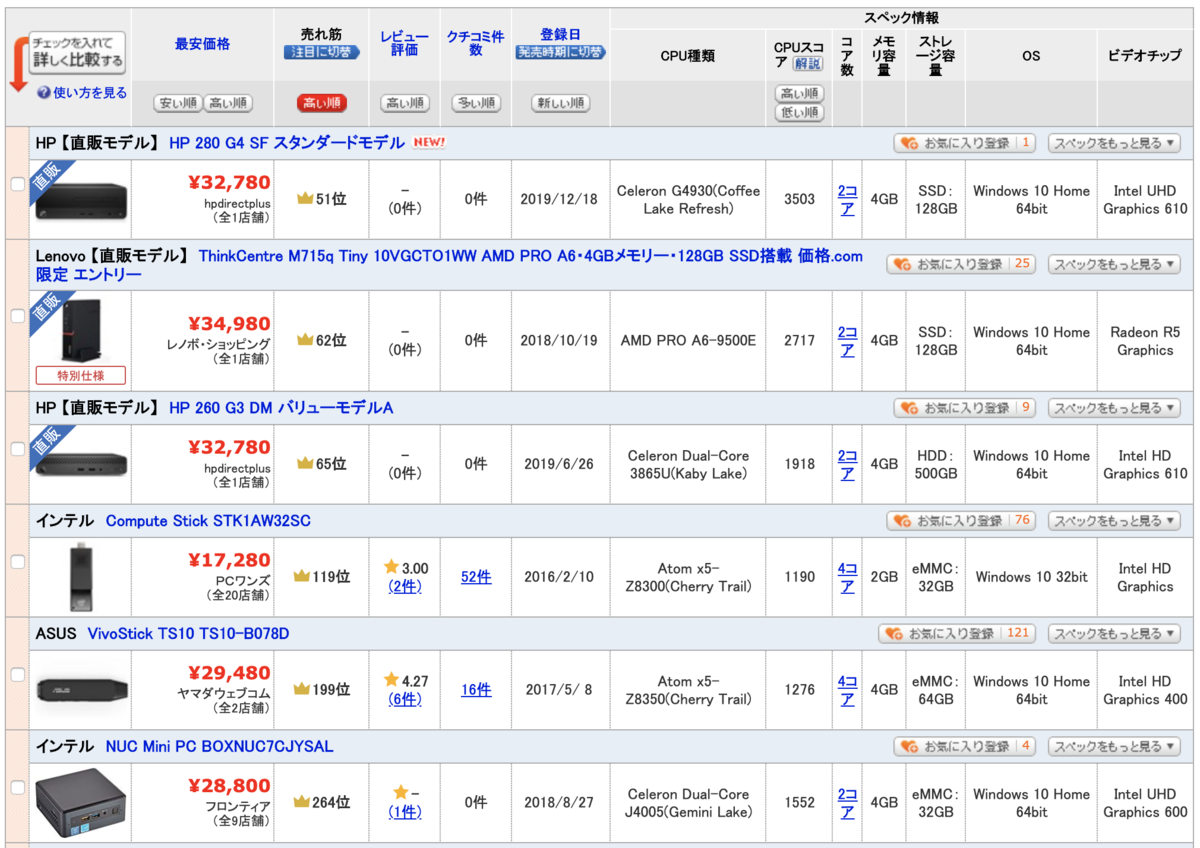Open VivoStick 16件 reviews link
Viewport: 1200px width, 848px height.
[475, 690]
